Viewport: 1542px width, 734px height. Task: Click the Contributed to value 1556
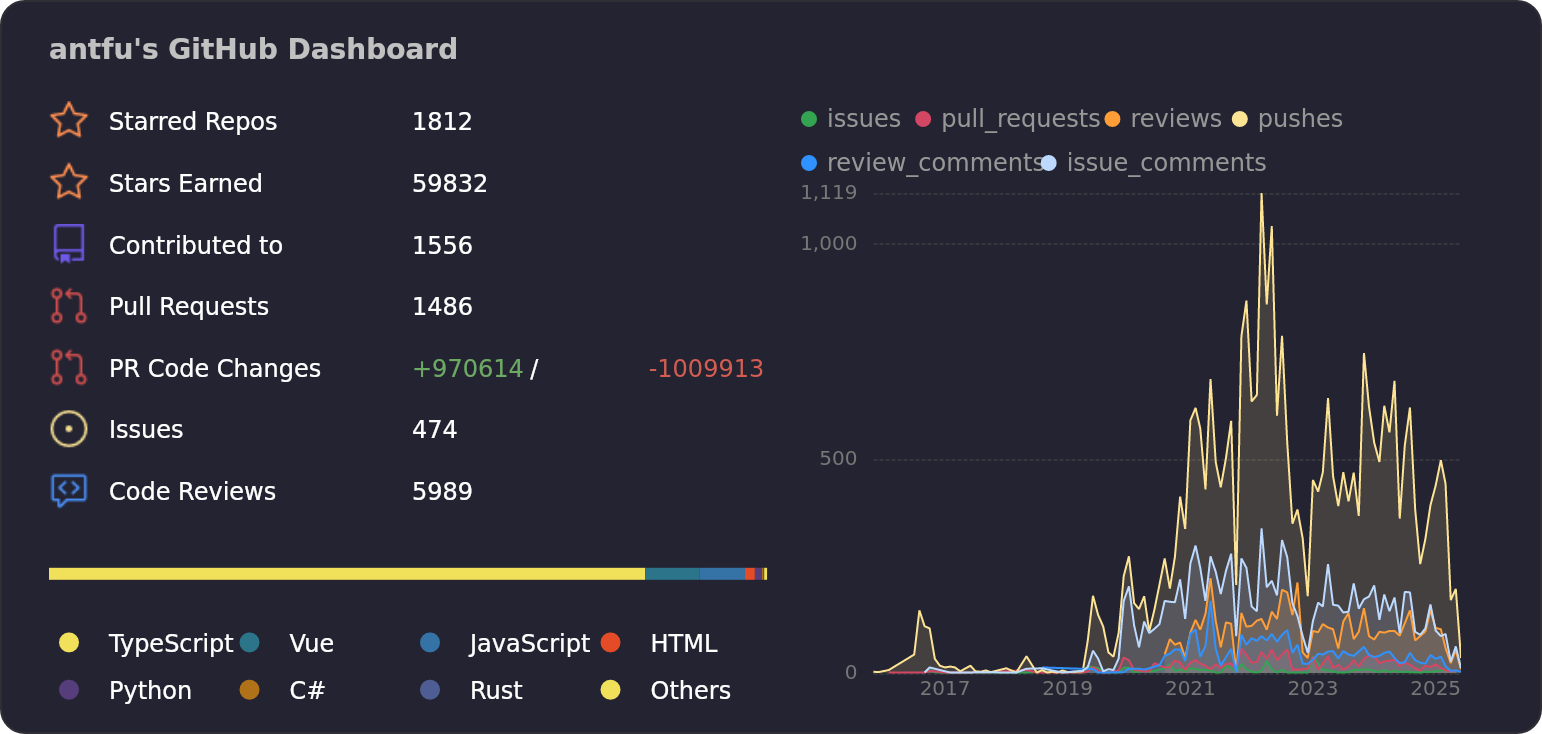point(442,246)
